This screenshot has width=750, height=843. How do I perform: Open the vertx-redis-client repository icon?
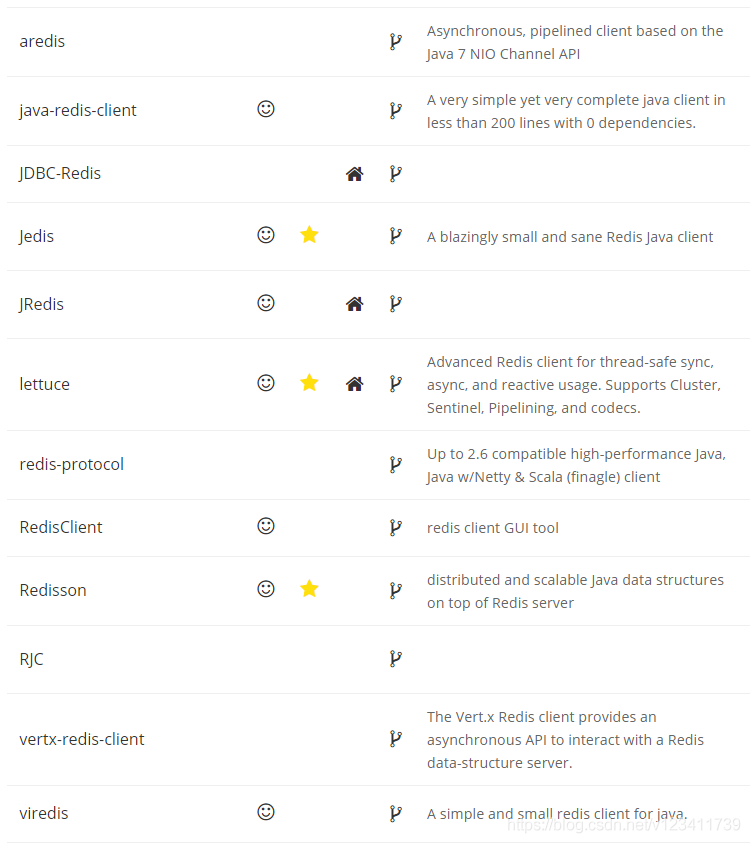coord(395,739)
